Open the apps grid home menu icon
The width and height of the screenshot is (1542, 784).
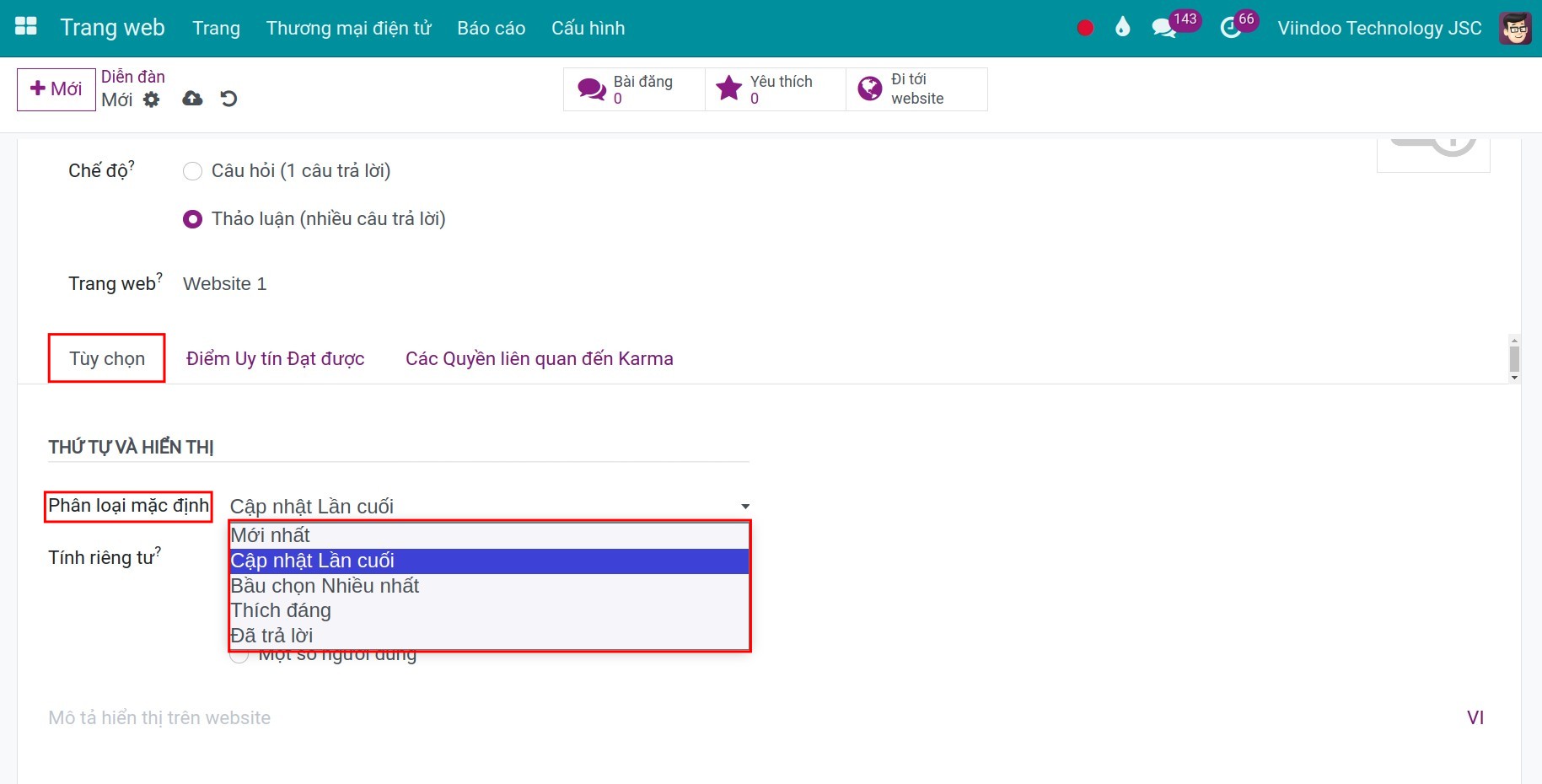(x=26, y=26)
